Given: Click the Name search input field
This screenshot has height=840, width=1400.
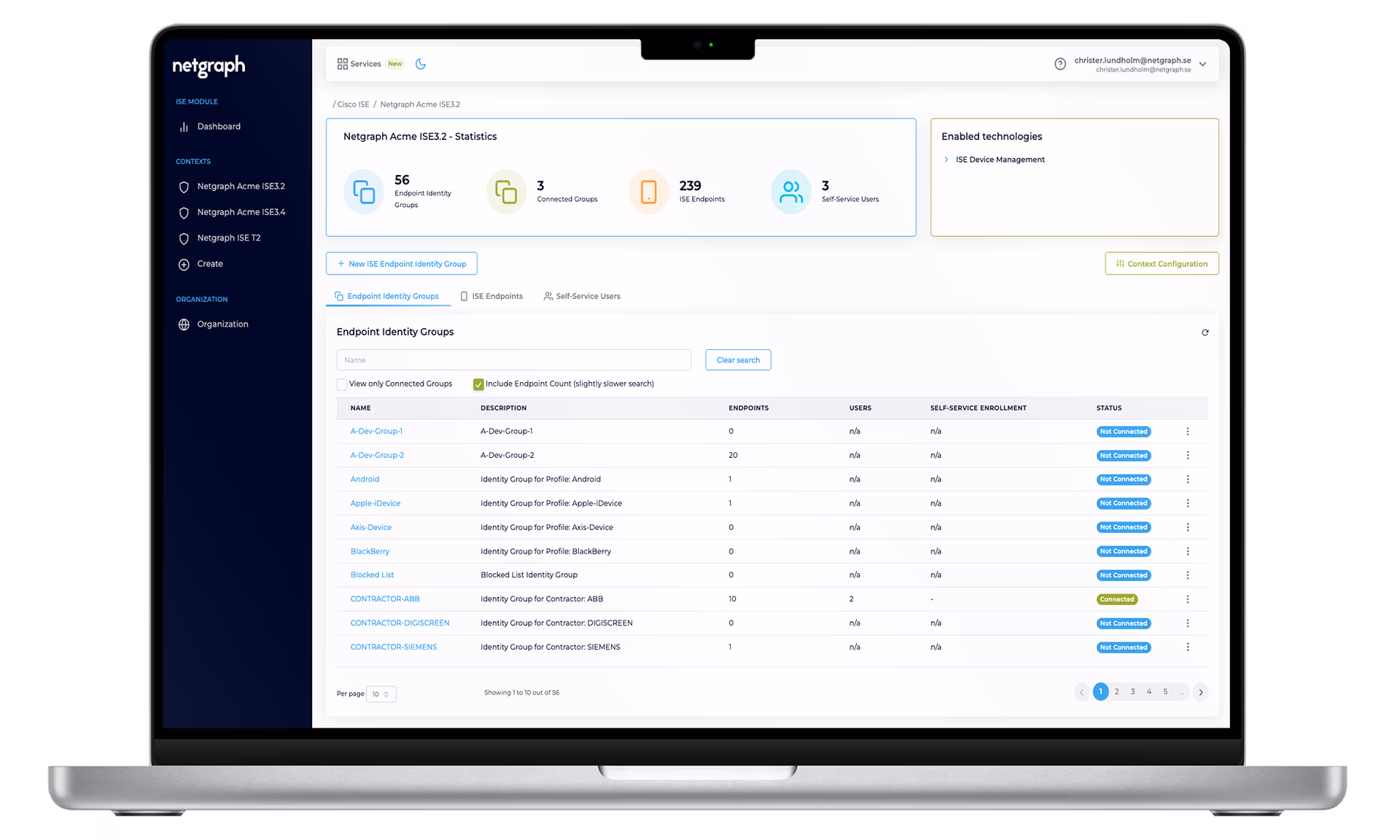Looking at the screenshot, I should [513, 360].
